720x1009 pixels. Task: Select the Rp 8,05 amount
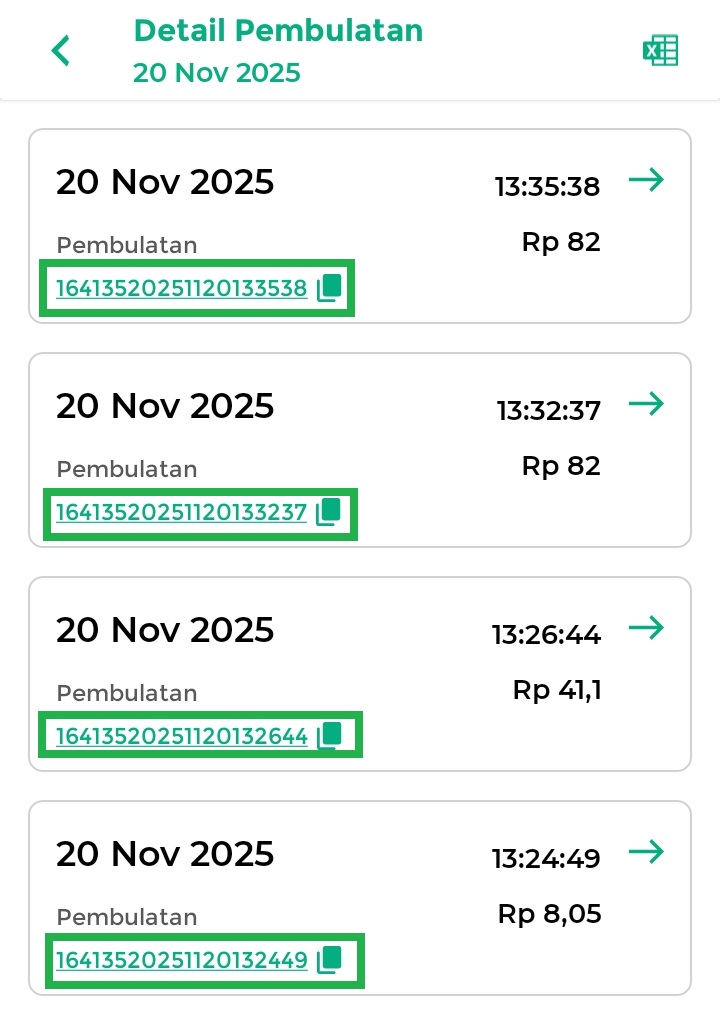point(549,914)
